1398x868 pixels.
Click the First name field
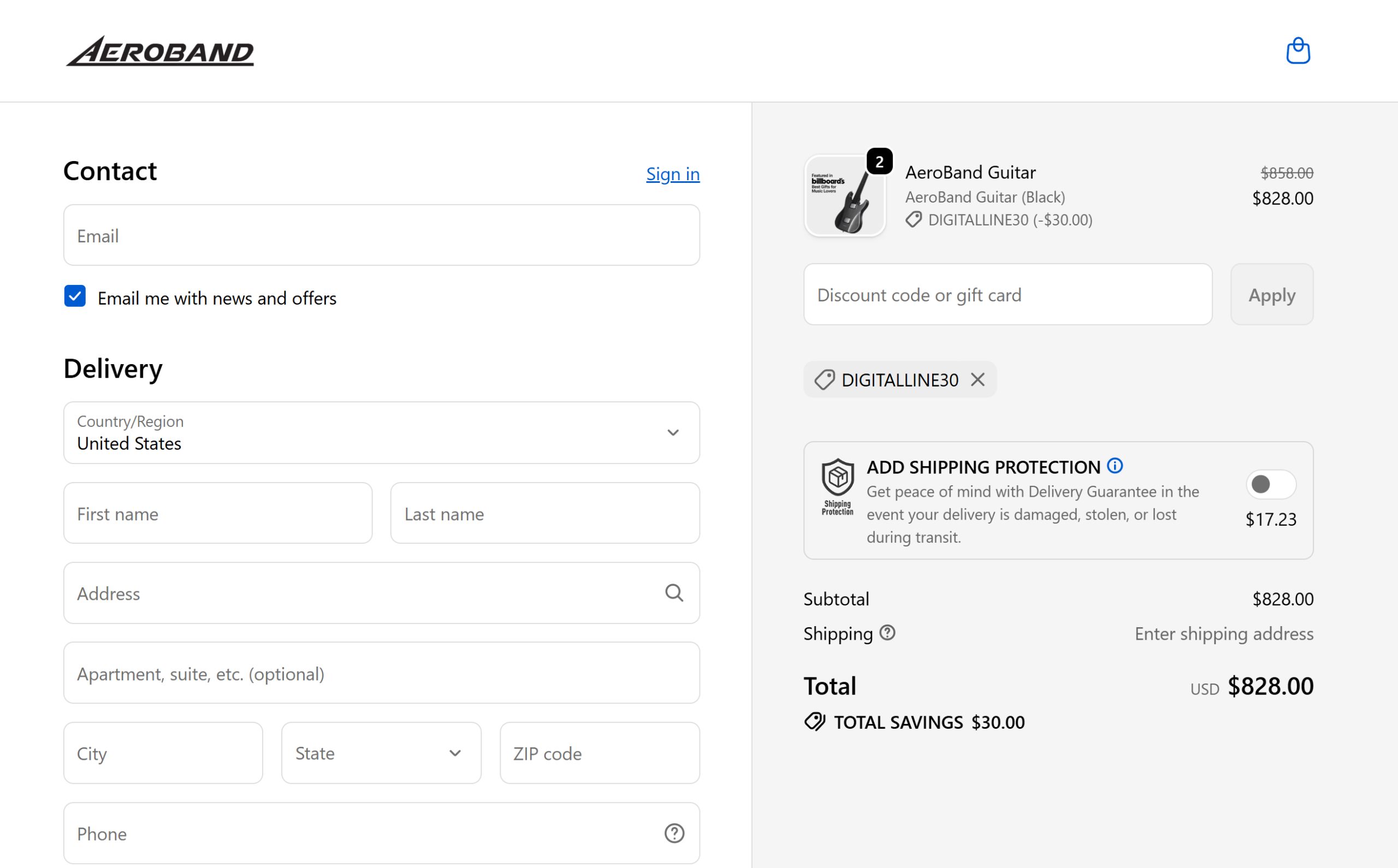217,513
